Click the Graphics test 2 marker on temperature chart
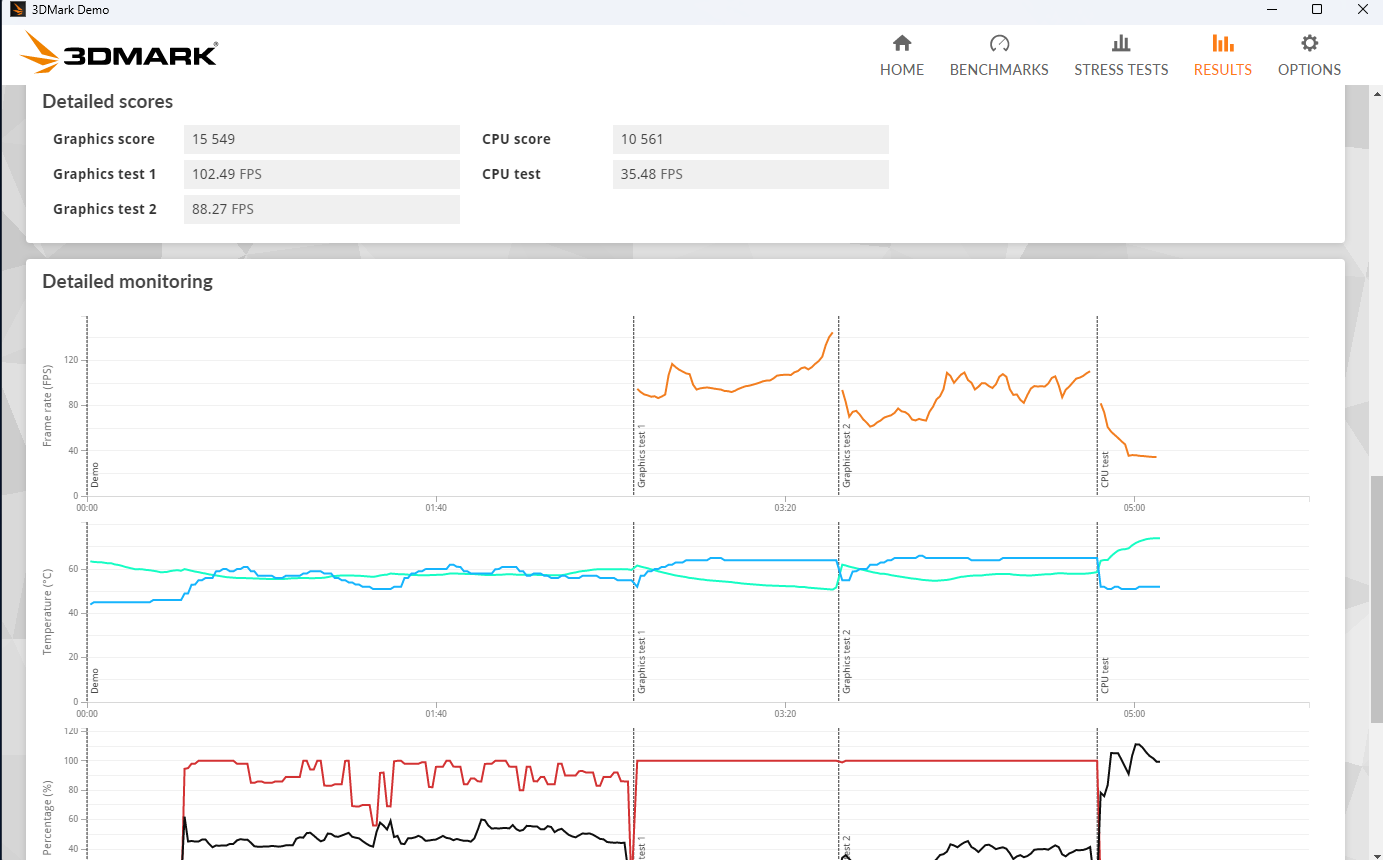The height and width of the screenshot is (860, 1383). pos(846,663)
